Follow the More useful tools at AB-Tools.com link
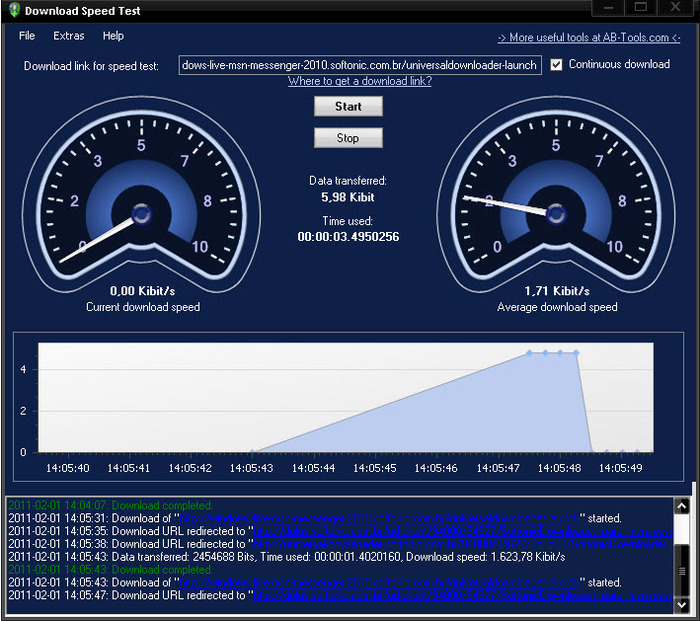Viewport: 700px width, 621px height. tap(589, 38)
